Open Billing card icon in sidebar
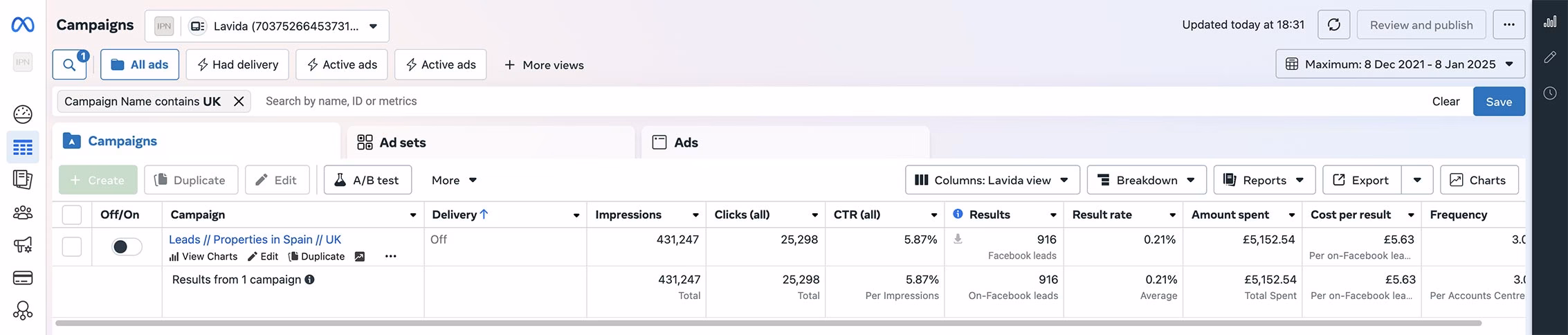This screenshot has width=1568, height=335. point(23,278)
